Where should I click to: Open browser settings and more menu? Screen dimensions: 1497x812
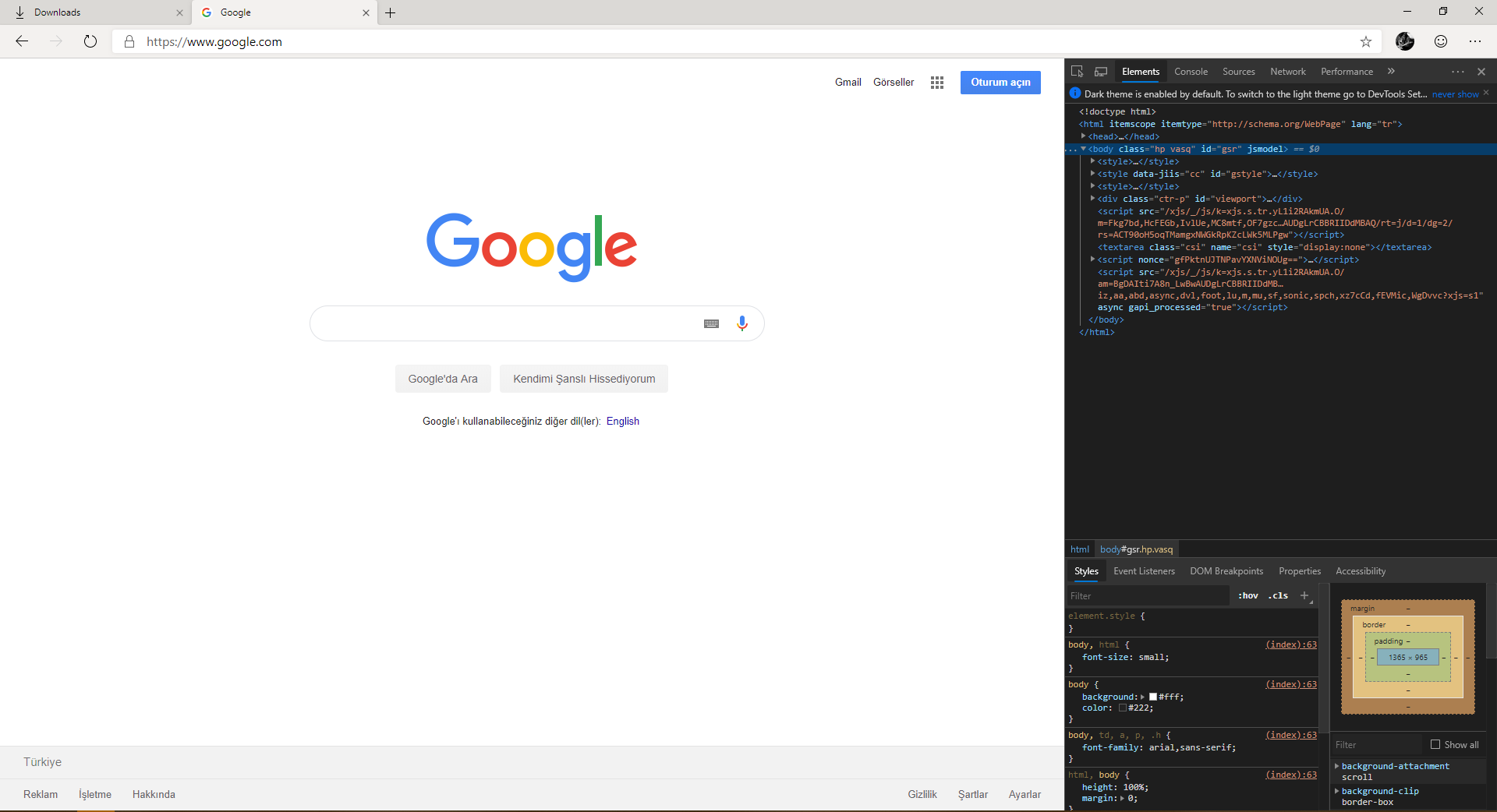[x=1475, y=41]
